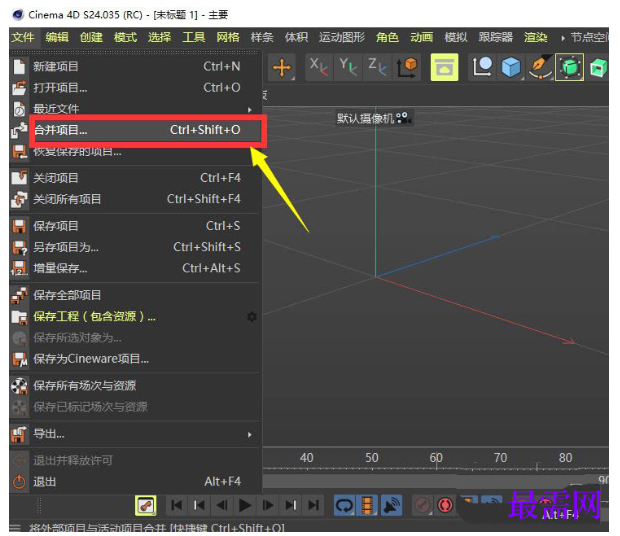Select the Move tool in toolbar
Image resolution: width=620 pixels, height=536 pixels.
click(x=282, y=67)
